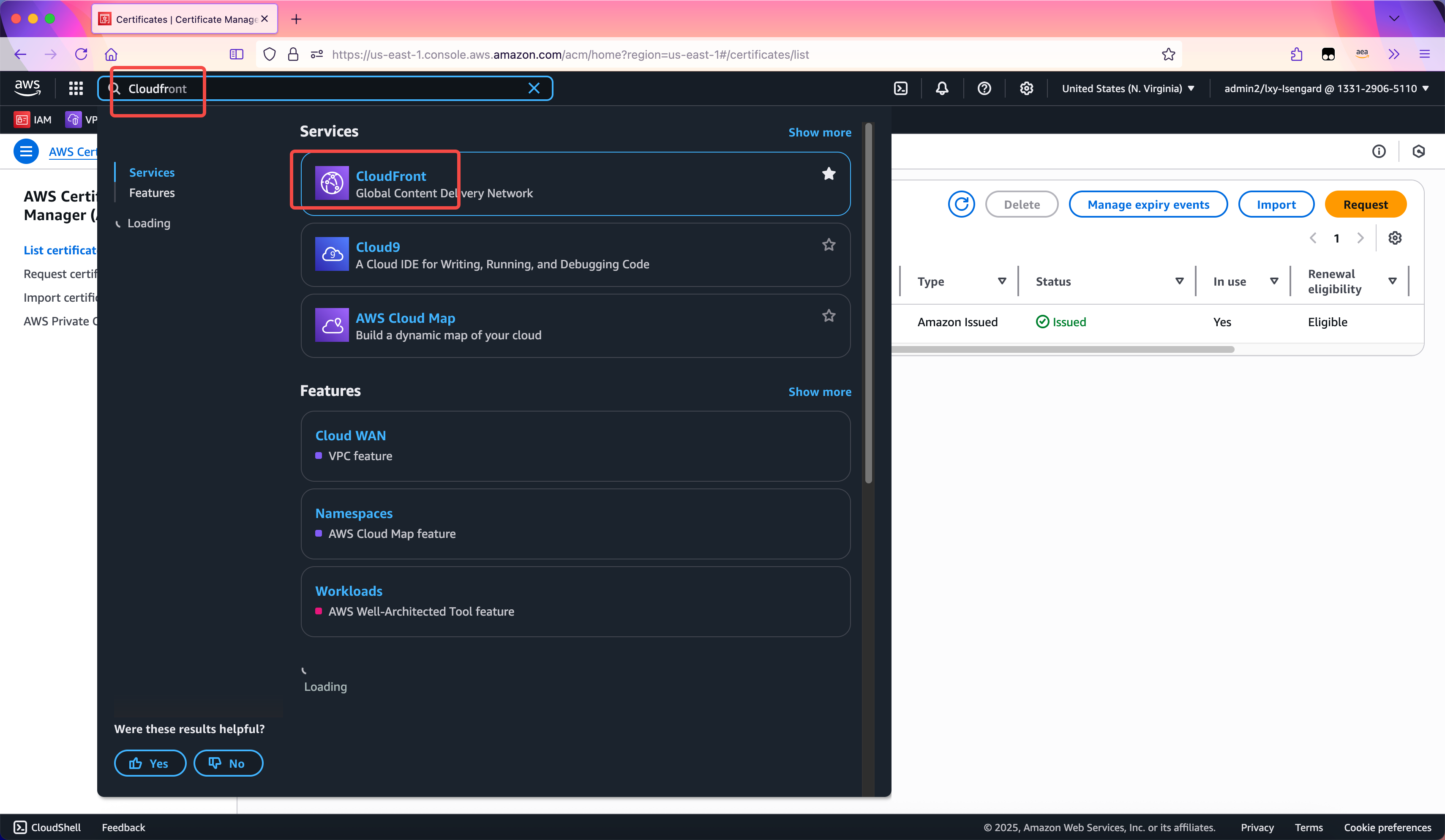Open the AWS services grid menu
Viewport: 1445px width, 840px height.
pos(76,88)
